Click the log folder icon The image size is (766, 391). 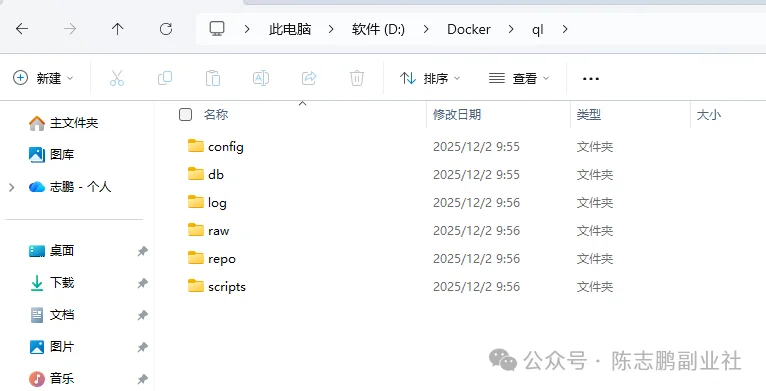tap(195, 201)
